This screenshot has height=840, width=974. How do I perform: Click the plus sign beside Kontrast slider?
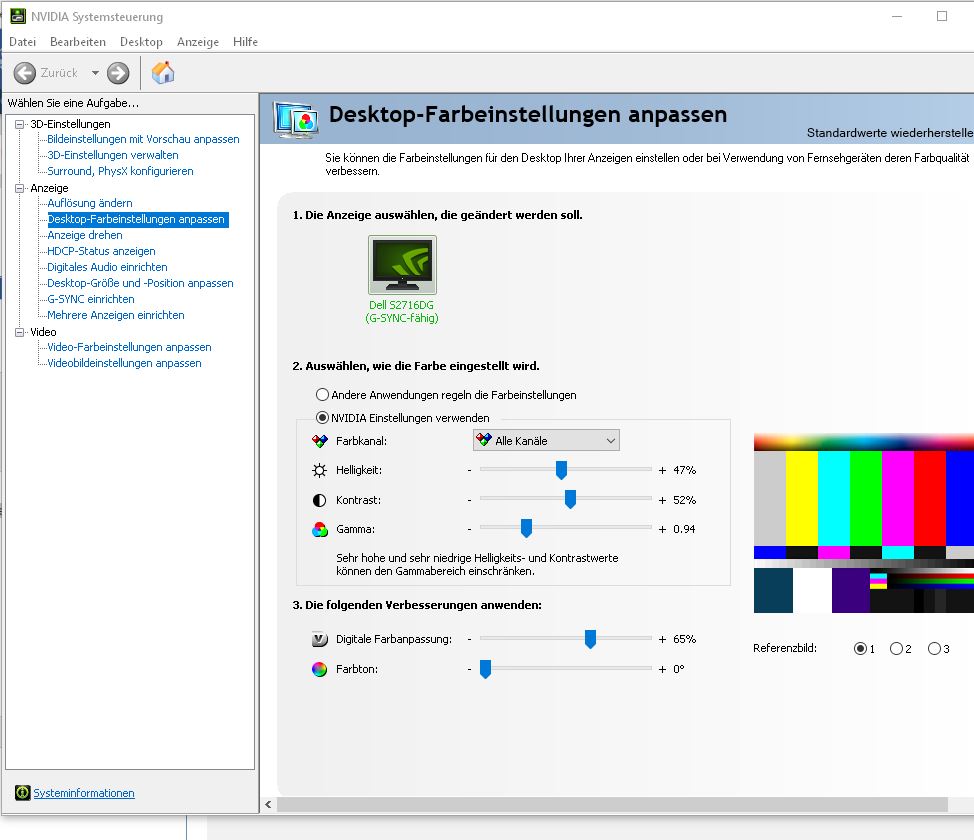click(662, 500)
